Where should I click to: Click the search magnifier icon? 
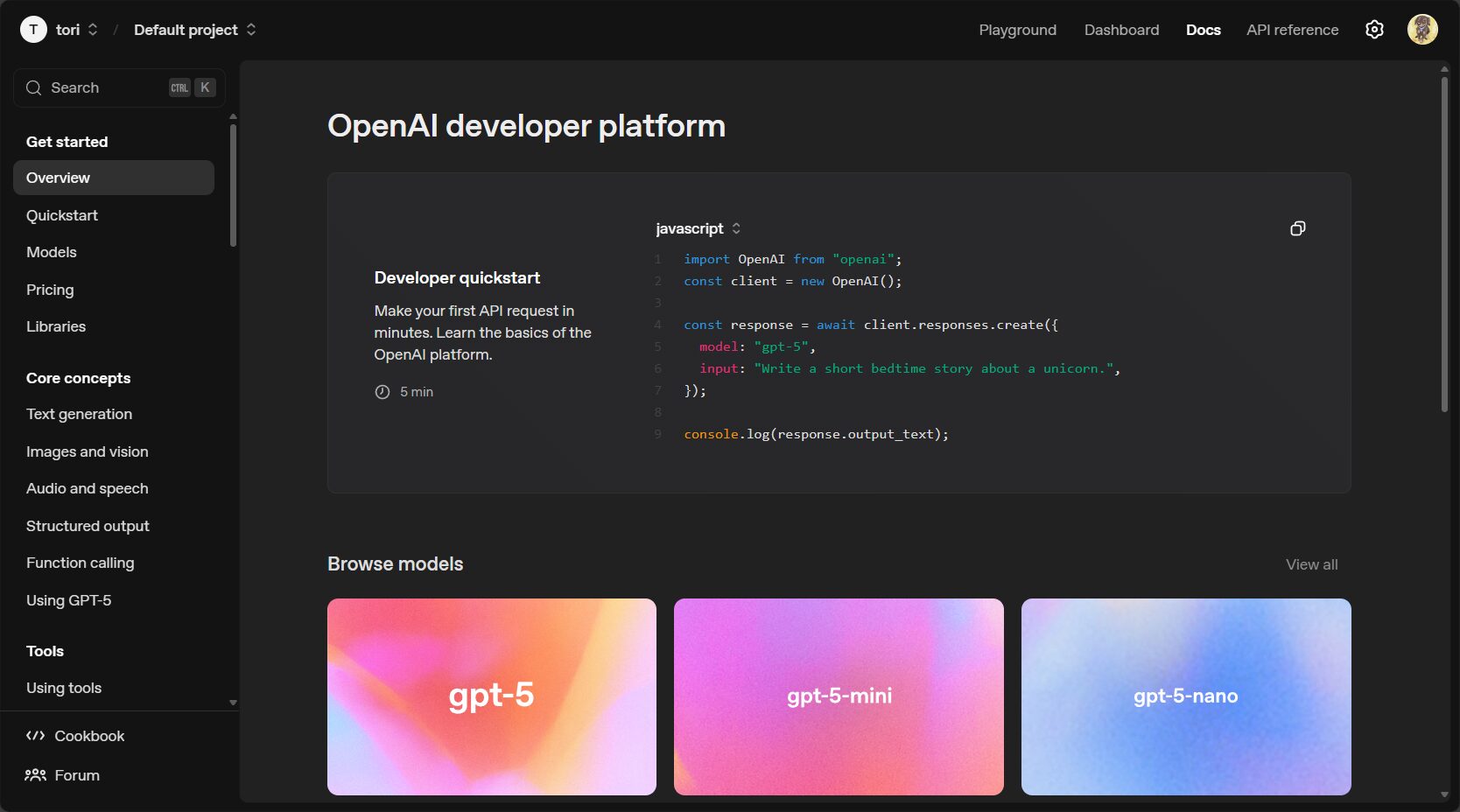tap(34, 87)
